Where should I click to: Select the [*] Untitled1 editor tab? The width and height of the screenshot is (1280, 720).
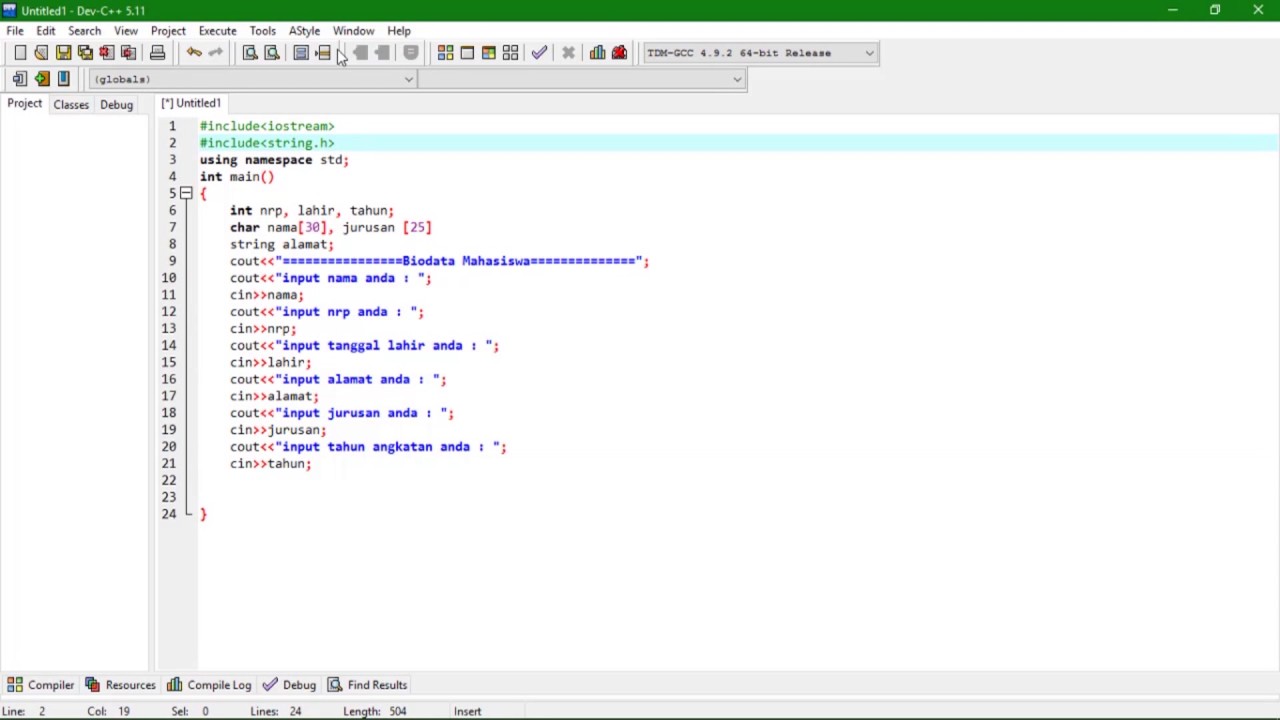191,103
